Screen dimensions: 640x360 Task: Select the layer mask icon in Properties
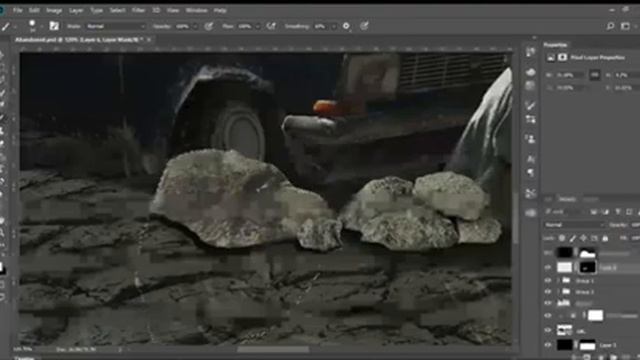click(x=562, y=58)
